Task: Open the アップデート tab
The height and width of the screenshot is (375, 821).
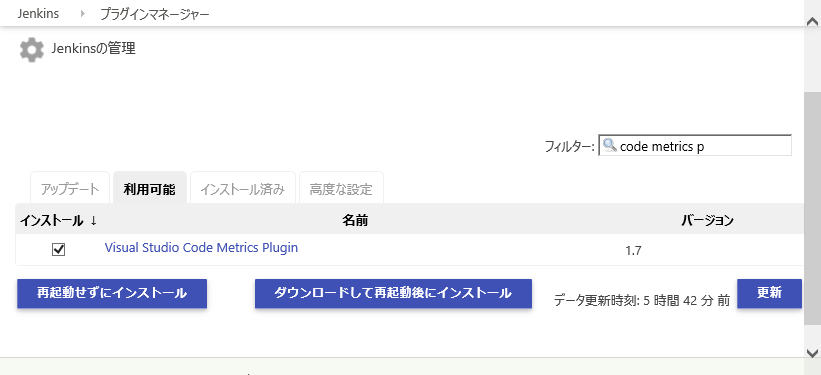Action: (x=70, y=189)
